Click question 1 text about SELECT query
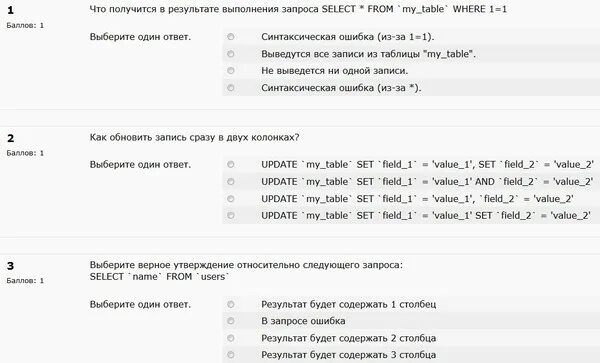Viewport: 600px width, 363px height. click(298, 9)
